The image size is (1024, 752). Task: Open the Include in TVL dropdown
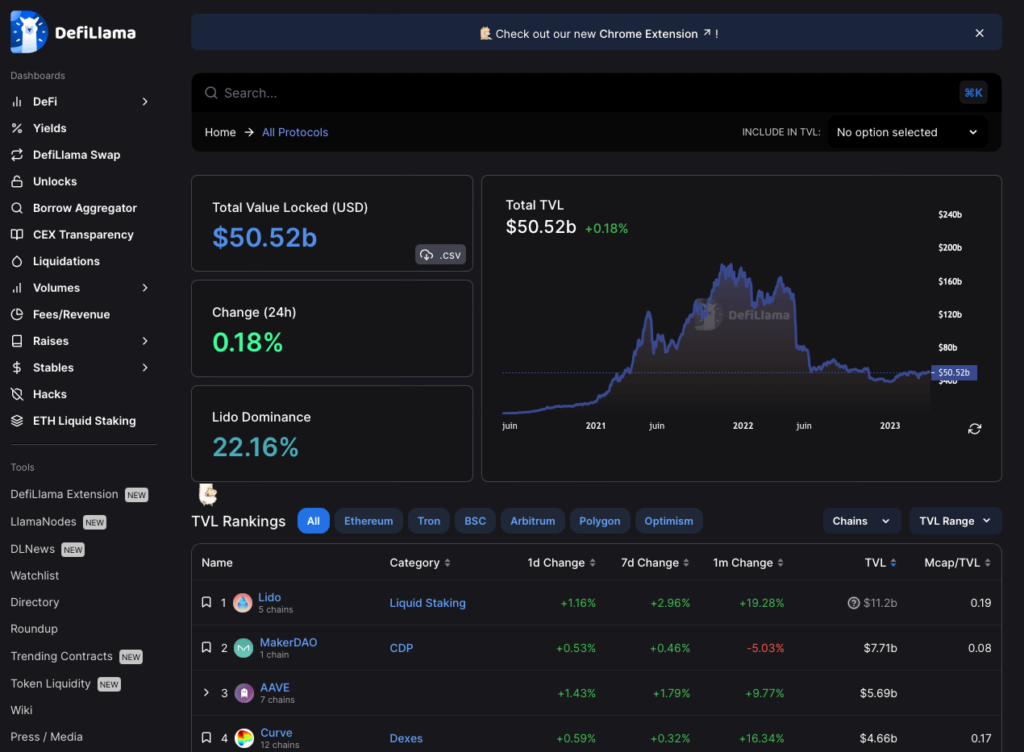(907, 132)
